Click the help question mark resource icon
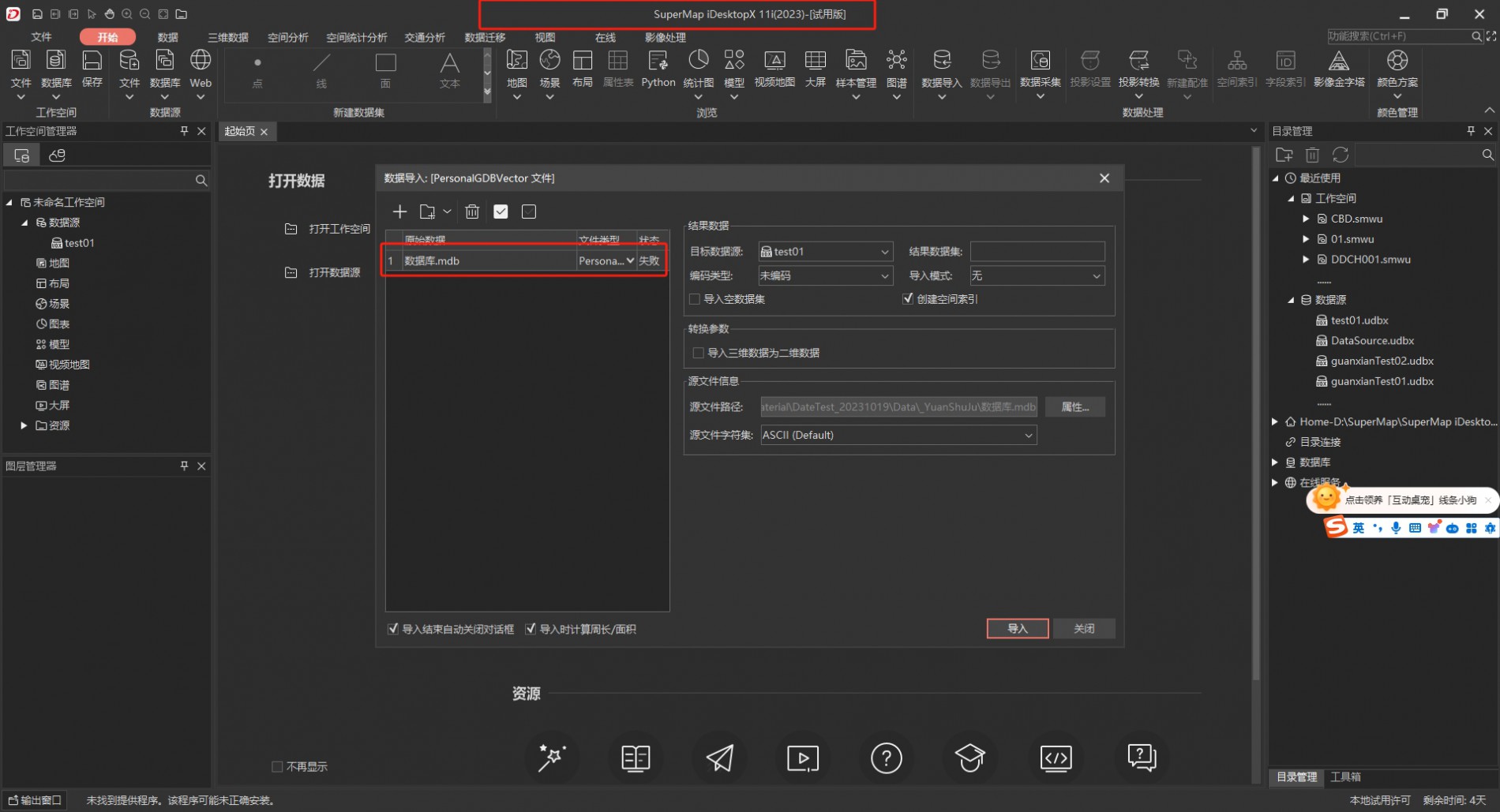Screen dimensions: 1500x812 [886, 758]
